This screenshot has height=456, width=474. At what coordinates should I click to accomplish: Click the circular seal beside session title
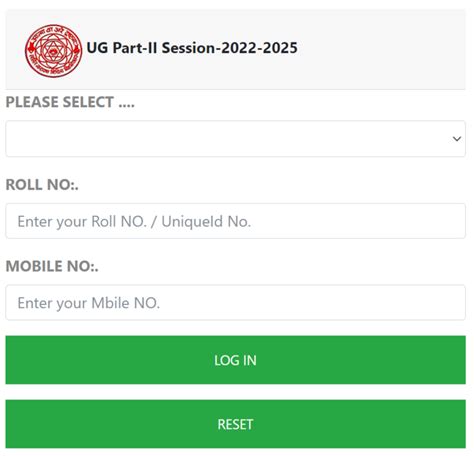point(53,51)
